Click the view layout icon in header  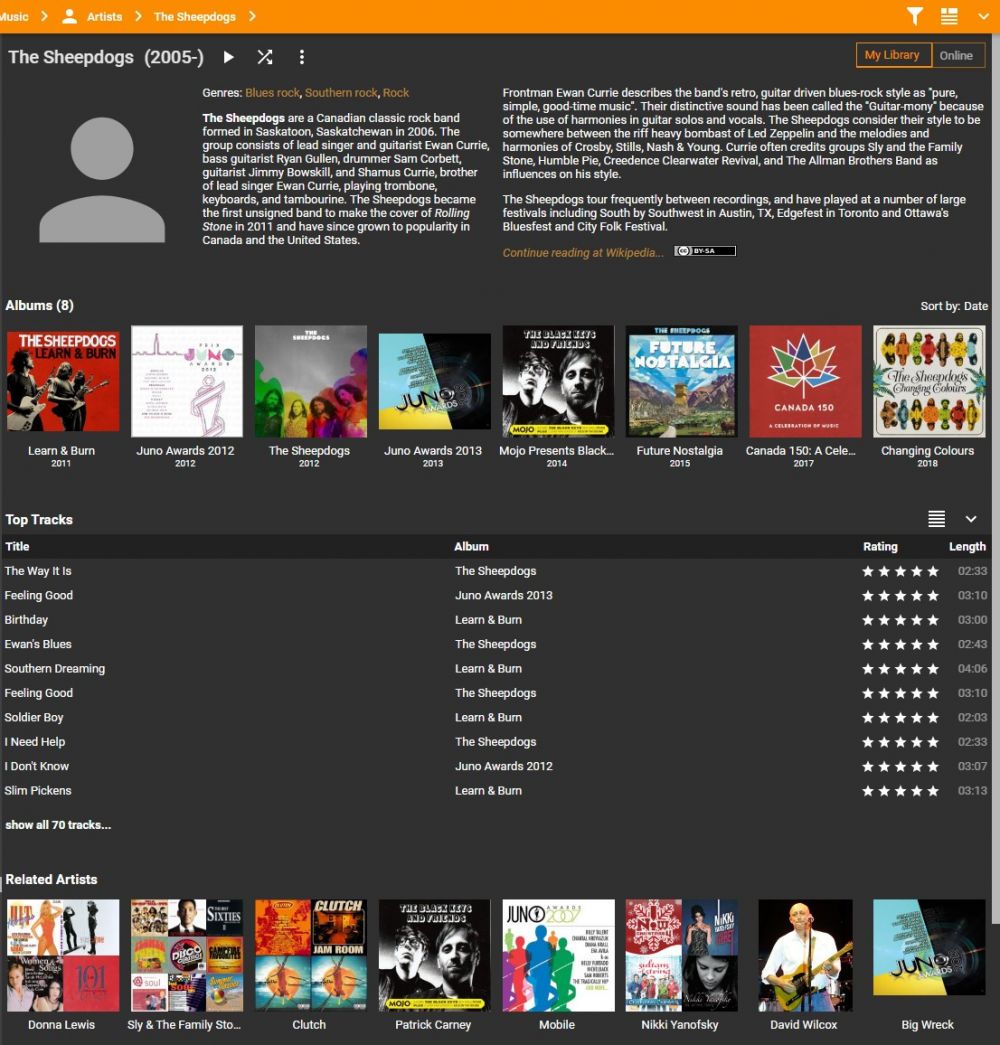tap(949, 16)
